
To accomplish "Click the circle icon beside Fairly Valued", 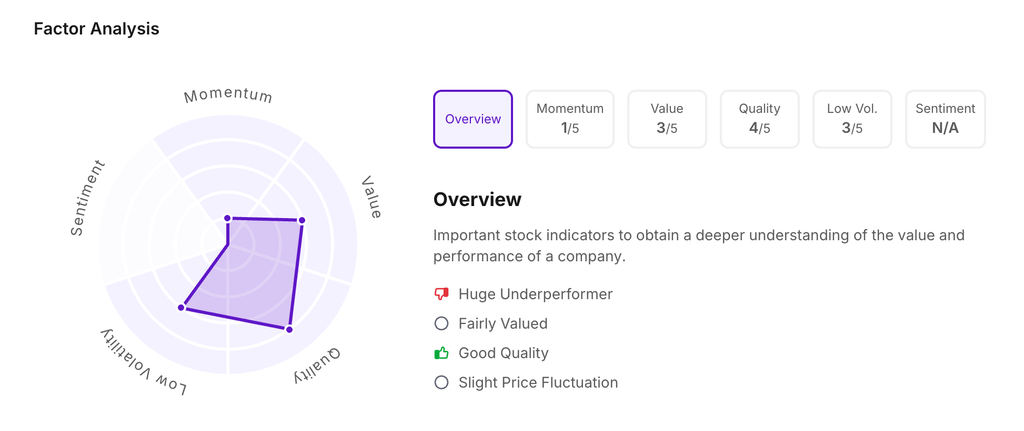I will point(441,324).
